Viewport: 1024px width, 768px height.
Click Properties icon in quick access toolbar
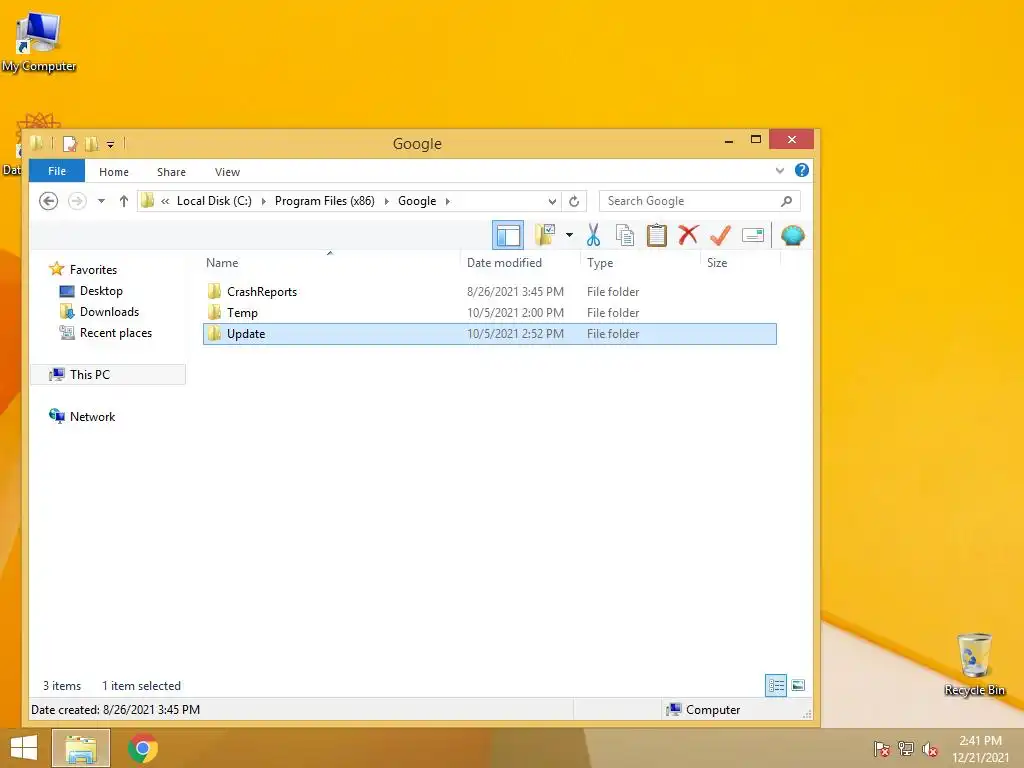coord(70,144)
